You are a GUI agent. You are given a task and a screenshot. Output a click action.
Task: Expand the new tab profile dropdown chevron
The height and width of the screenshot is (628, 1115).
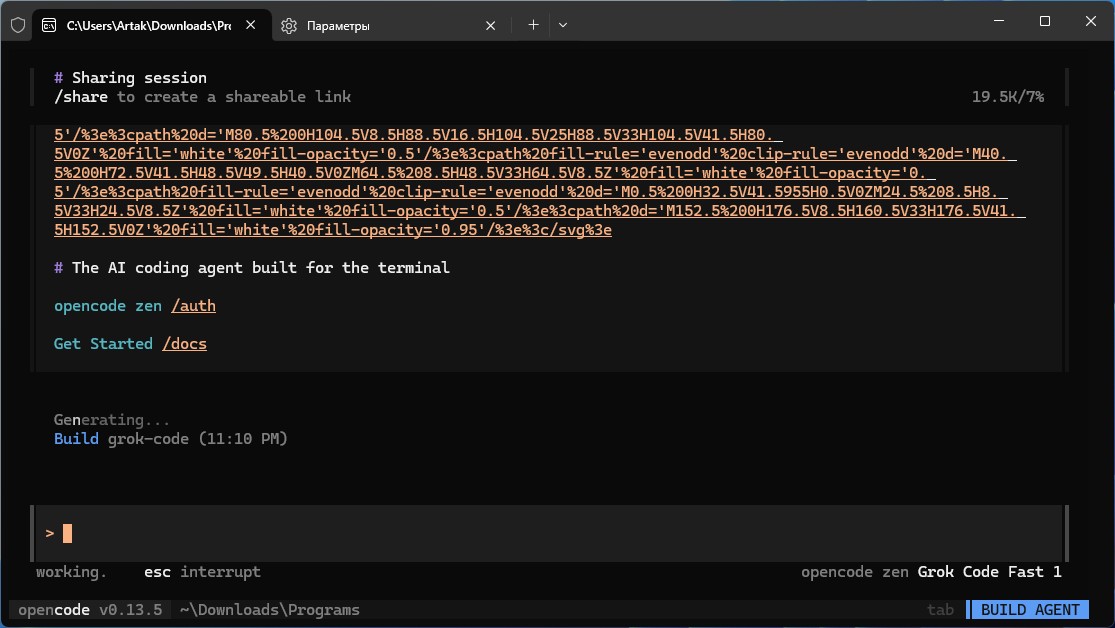click(x=562, y=25)
